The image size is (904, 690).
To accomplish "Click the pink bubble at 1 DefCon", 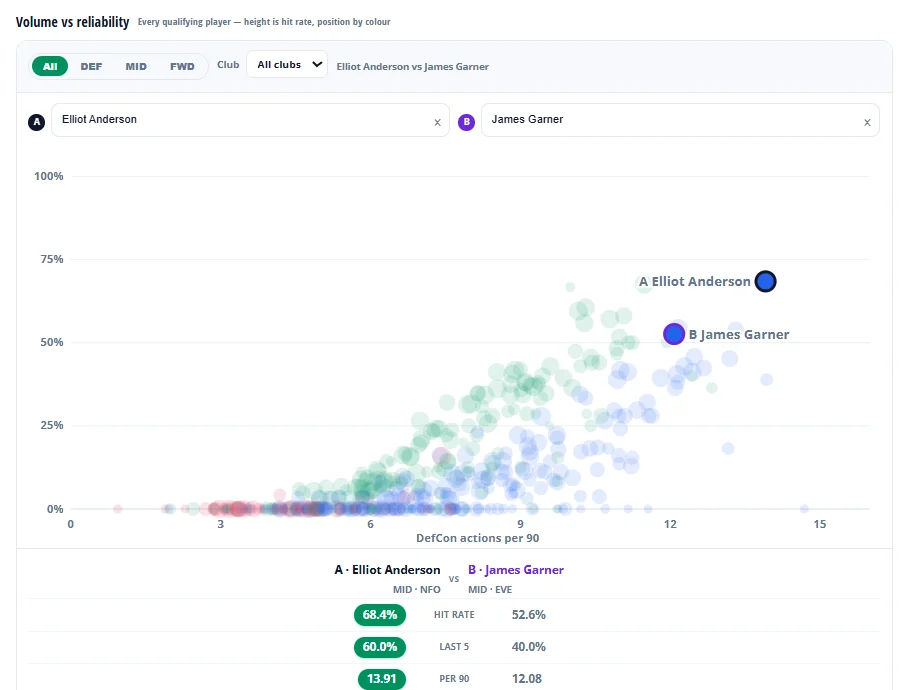I will click(118, 508).
